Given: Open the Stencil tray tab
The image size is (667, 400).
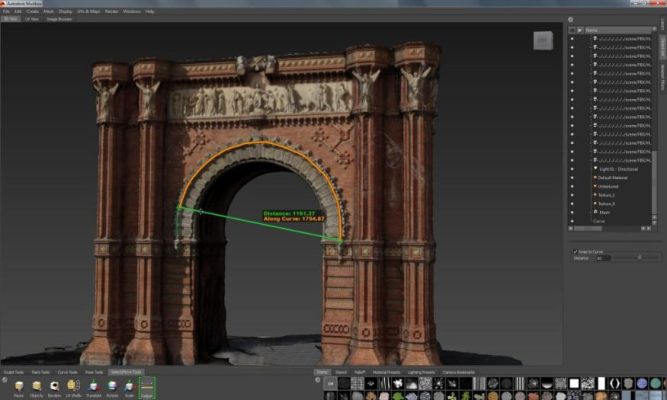Looking at the screenshot, I should (x=343, y=372).
